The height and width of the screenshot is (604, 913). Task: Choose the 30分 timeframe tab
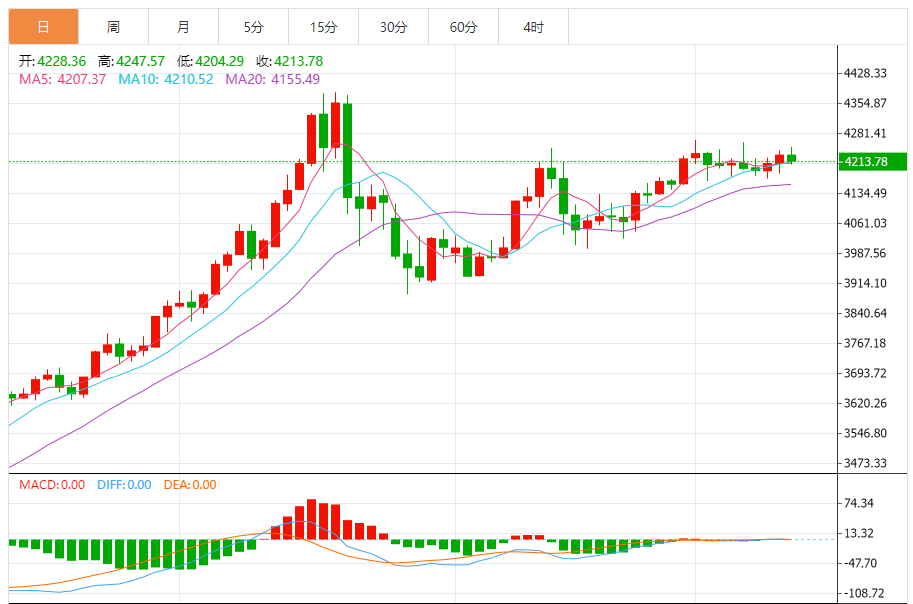[x=393, y=27]
